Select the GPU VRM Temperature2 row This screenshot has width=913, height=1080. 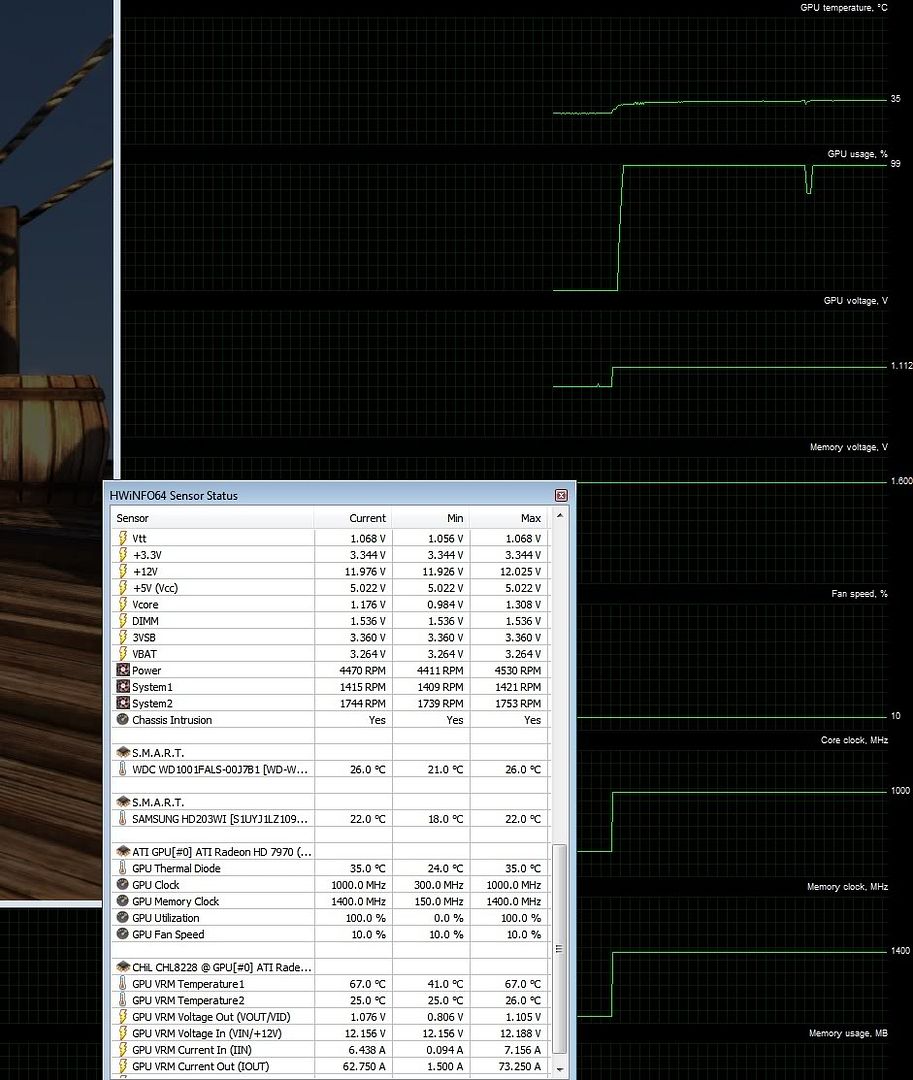(330, 1001)
